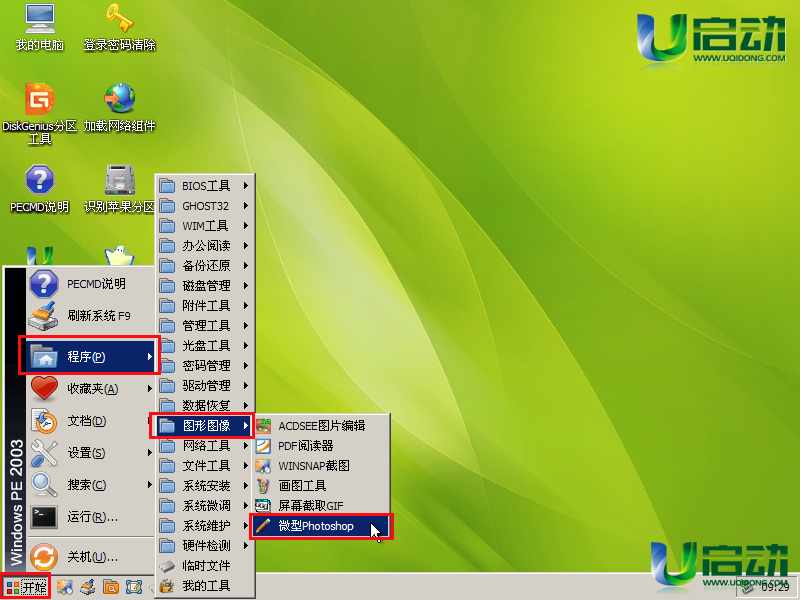Launch 画图工具 from the submenu
The height and width of the screenshot is (600, 800).
click(x=322, y=486)
